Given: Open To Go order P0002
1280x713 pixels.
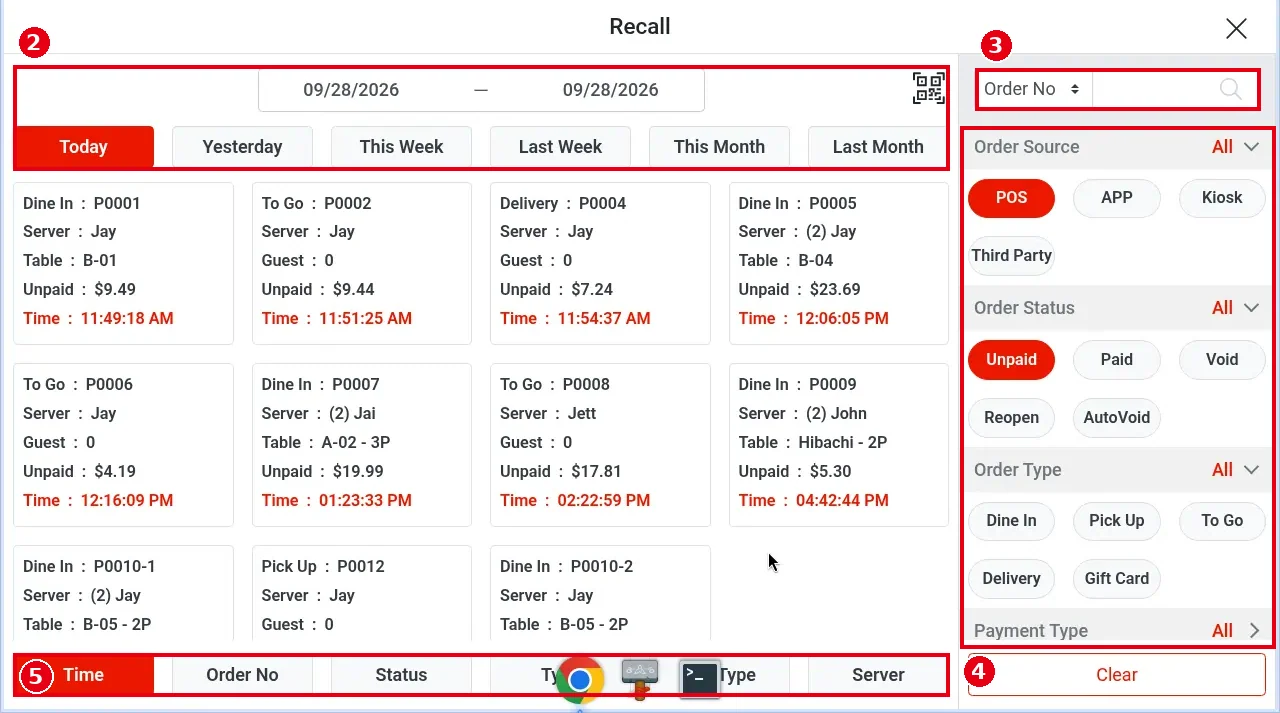Looking at the screenshot, I should [x=362, y=263].
